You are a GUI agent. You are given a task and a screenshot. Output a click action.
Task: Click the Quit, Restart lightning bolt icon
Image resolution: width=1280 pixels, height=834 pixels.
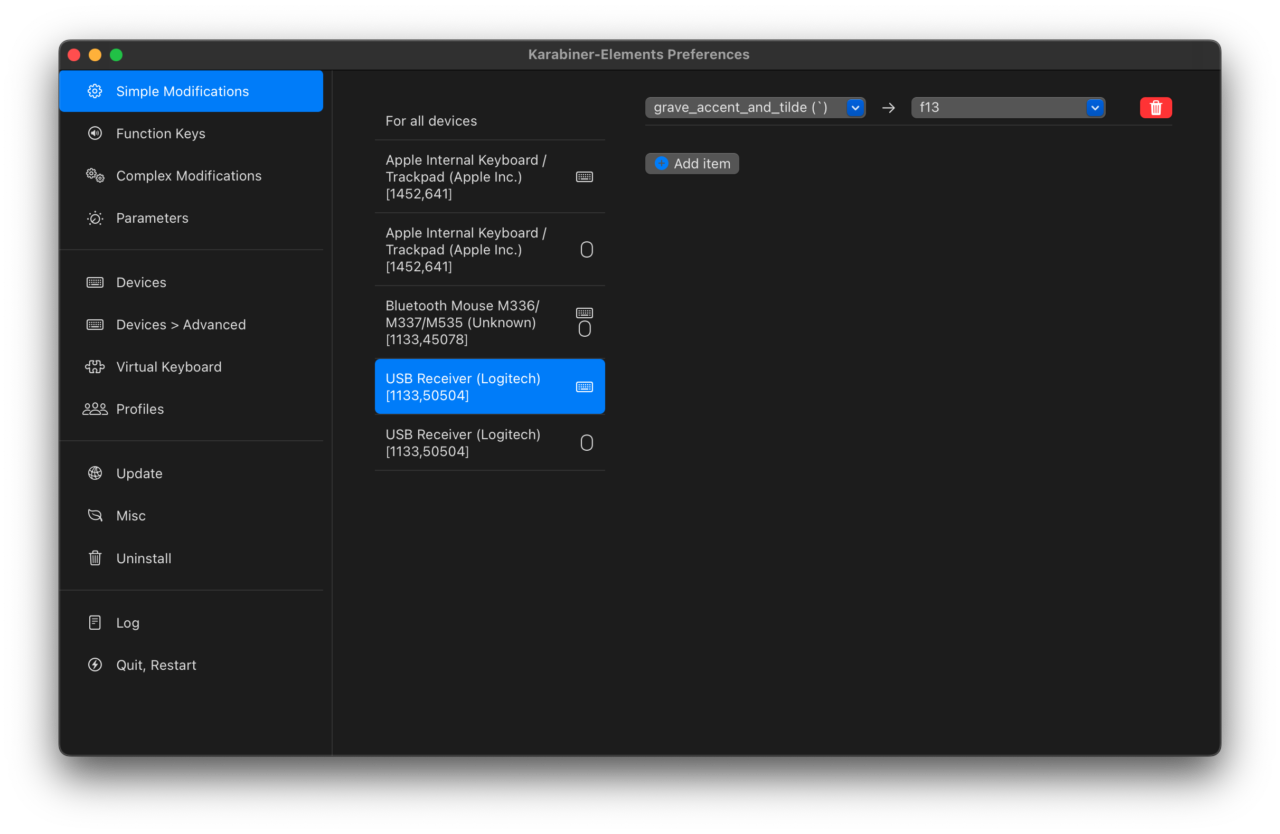95,665
